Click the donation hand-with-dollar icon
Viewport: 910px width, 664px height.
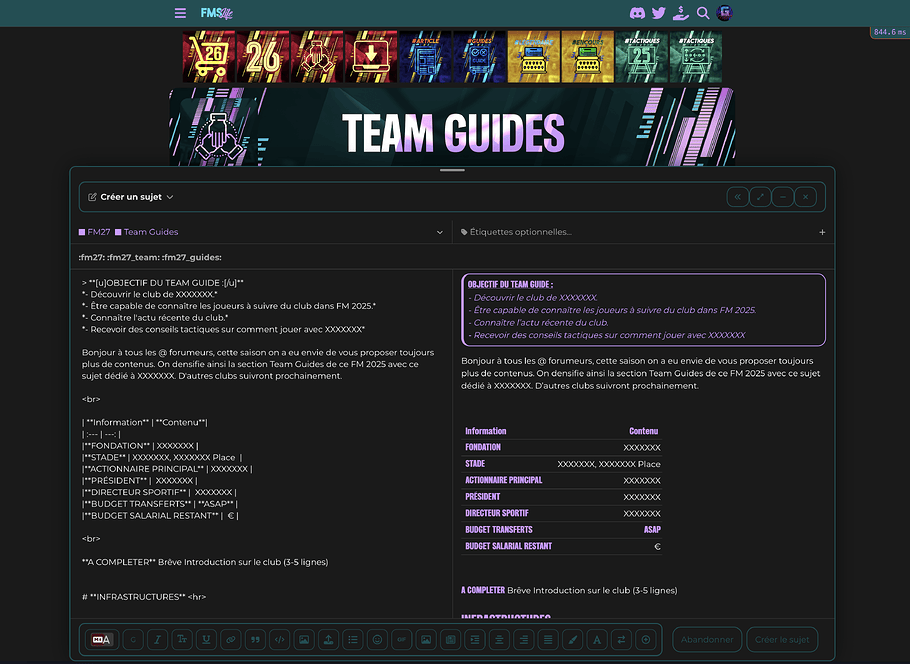[681, 13]
